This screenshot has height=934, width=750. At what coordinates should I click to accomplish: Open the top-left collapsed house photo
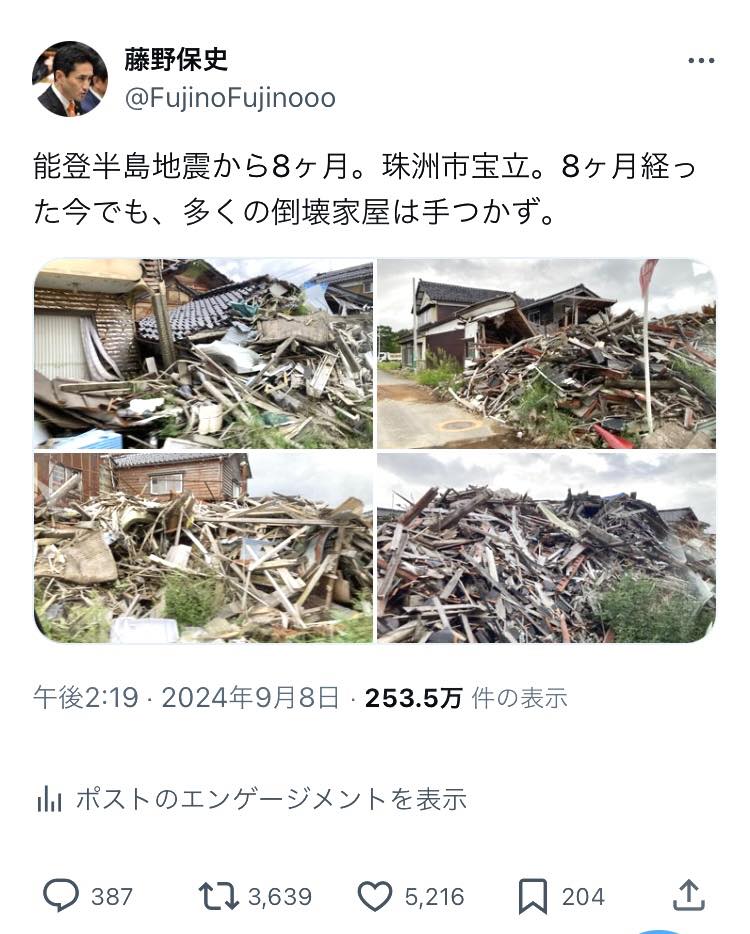[x=203, y=353]
